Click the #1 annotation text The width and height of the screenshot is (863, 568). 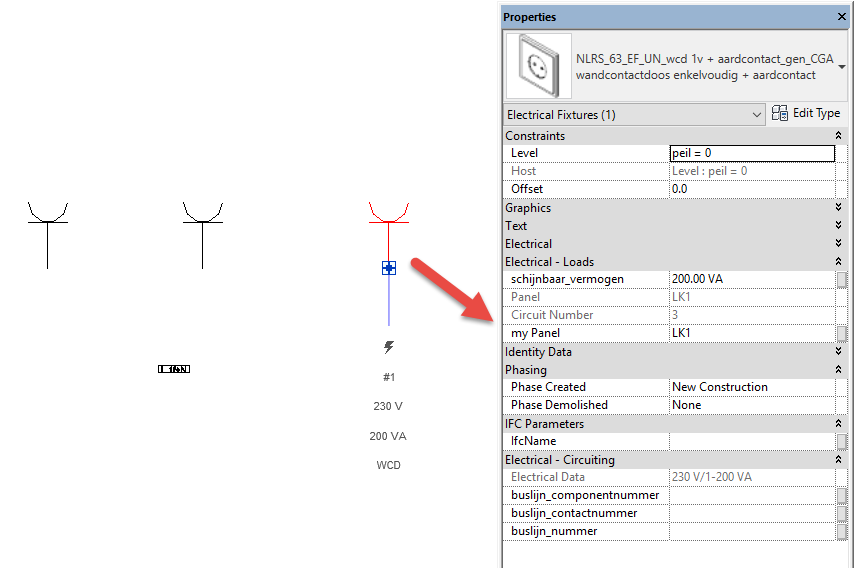pyautogui.click(x=389, y=377)
